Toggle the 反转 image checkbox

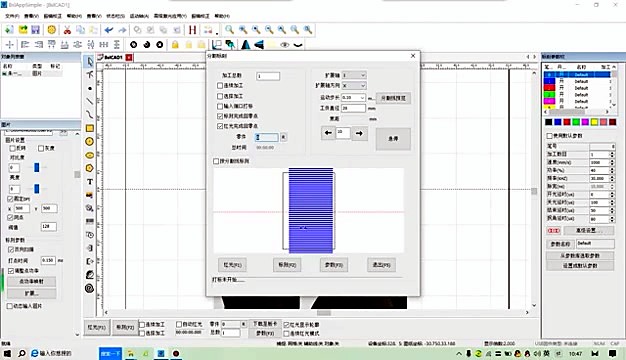[12, 148]
